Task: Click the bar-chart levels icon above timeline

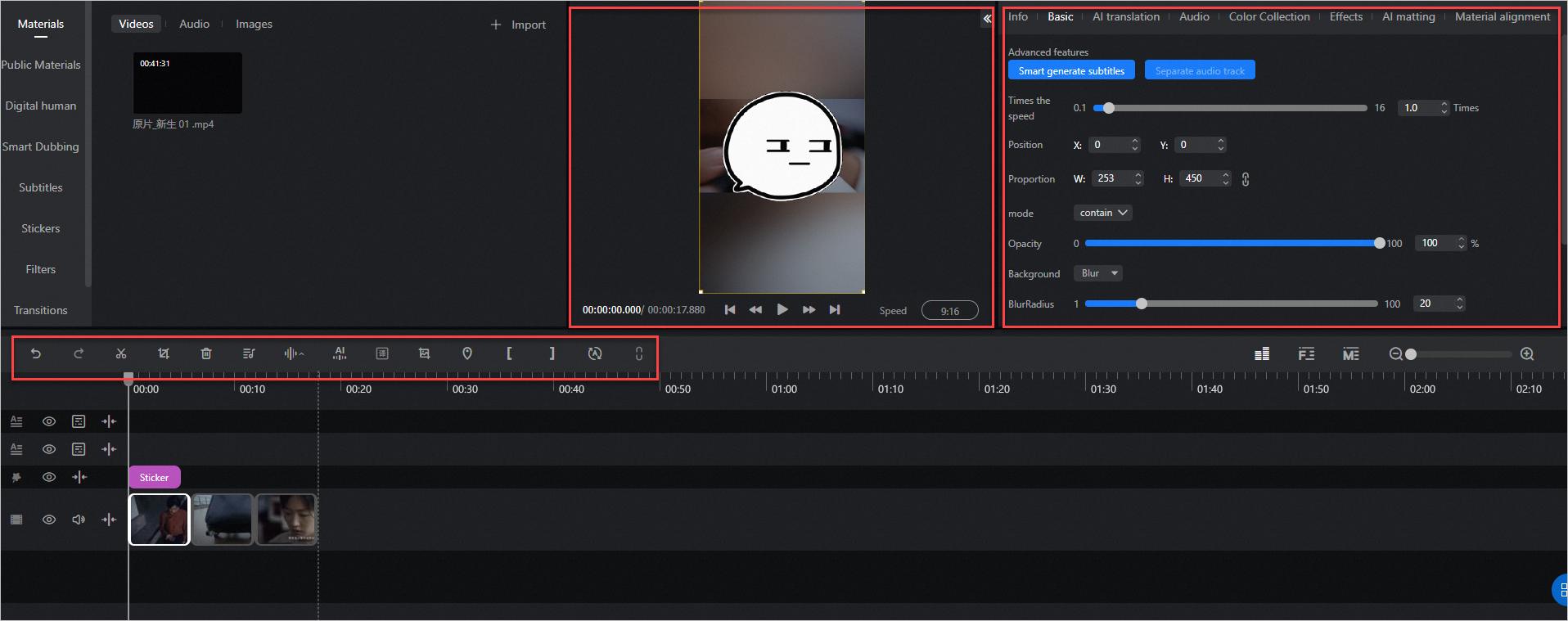Action: coord(1262,353)
